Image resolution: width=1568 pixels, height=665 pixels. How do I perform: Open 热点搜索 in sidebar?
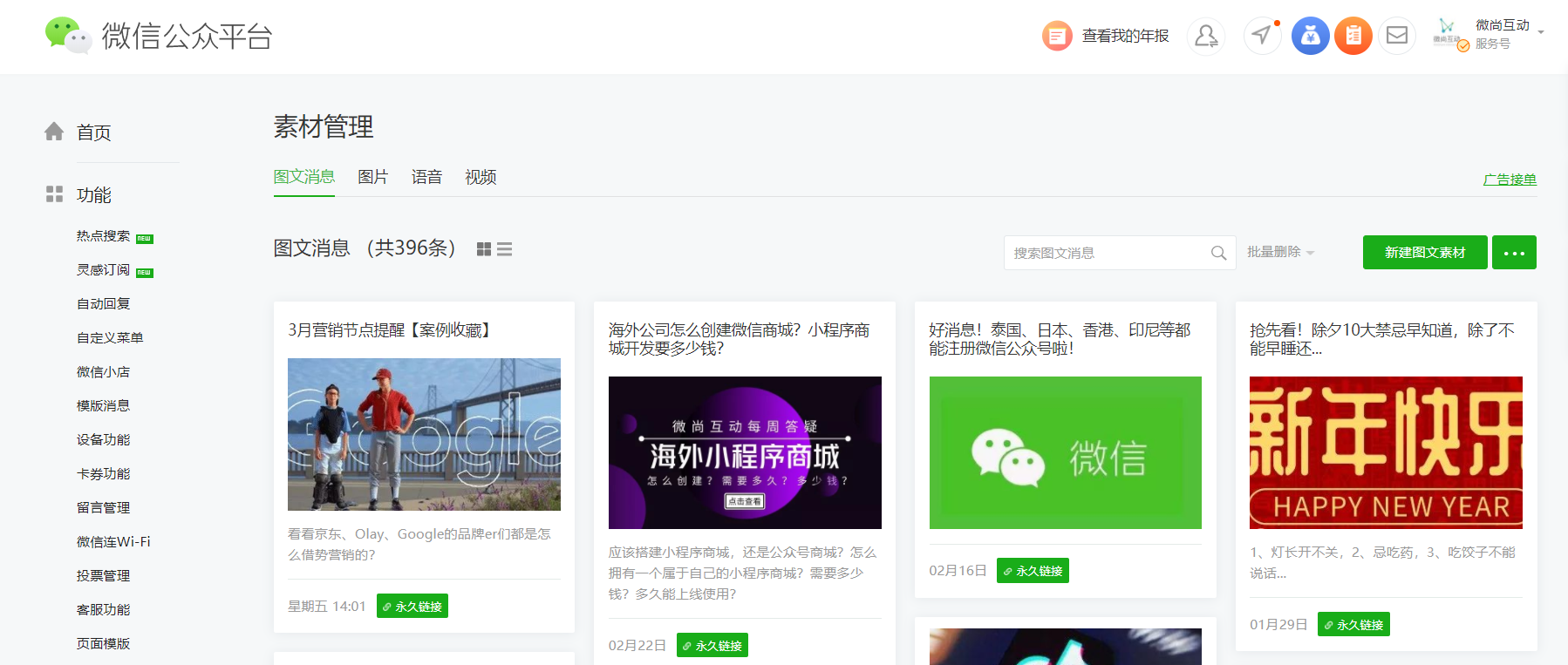103,236
